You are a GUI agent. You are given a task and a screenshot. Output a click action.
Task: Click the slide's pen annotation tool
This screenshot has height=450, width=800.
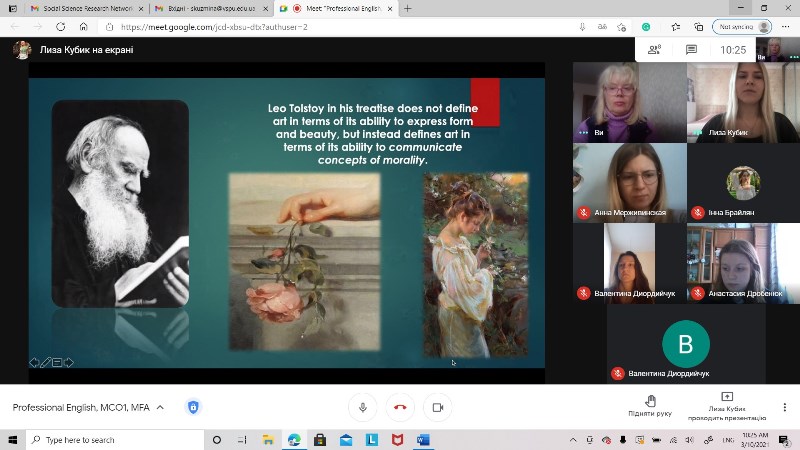[x=45, y=362]
